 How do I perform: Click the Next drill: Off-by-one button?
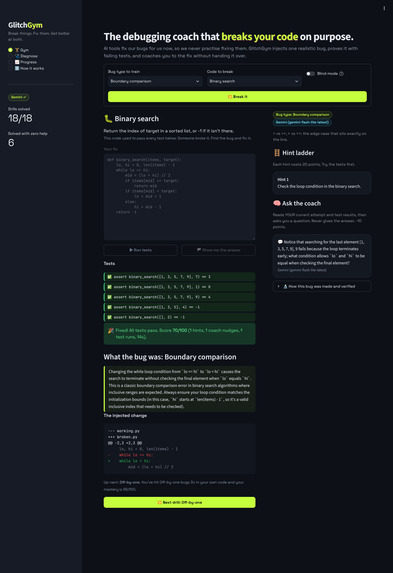[179, 502]
